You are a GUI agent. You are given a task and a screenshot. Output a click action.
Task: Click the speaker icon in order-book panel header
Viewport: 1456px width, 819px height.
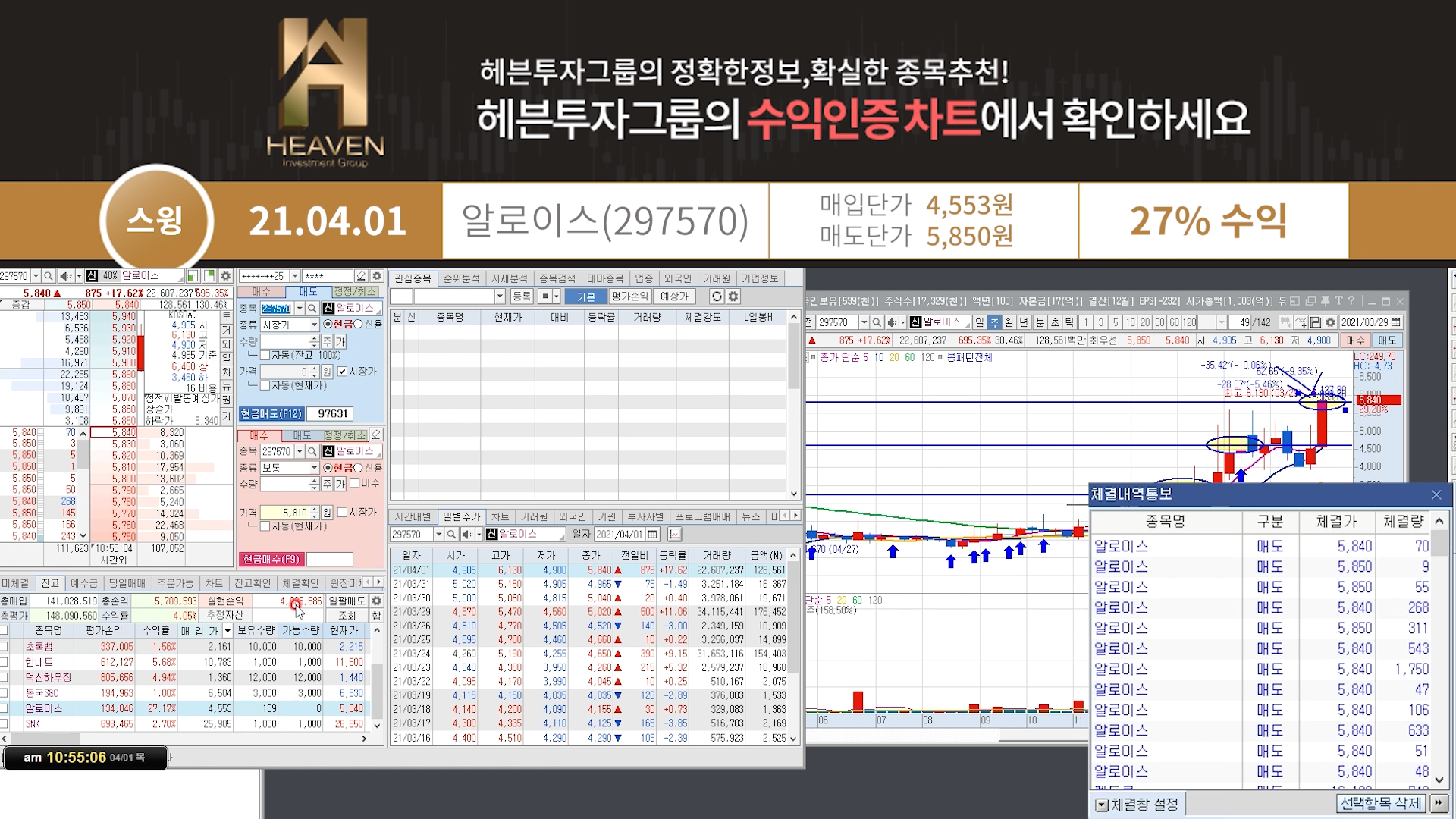pos(65,276)
